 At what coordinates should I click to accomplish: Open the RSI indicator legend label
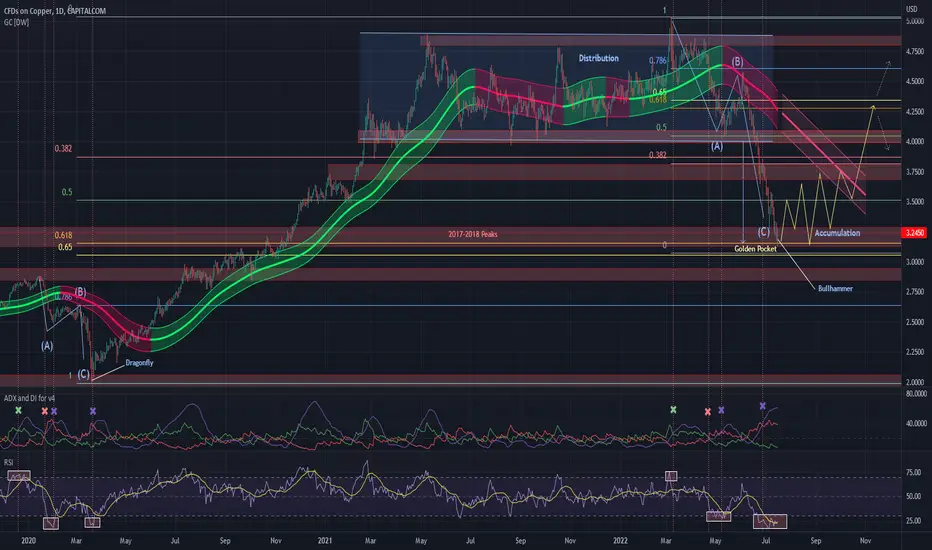[x=9, y=462]
